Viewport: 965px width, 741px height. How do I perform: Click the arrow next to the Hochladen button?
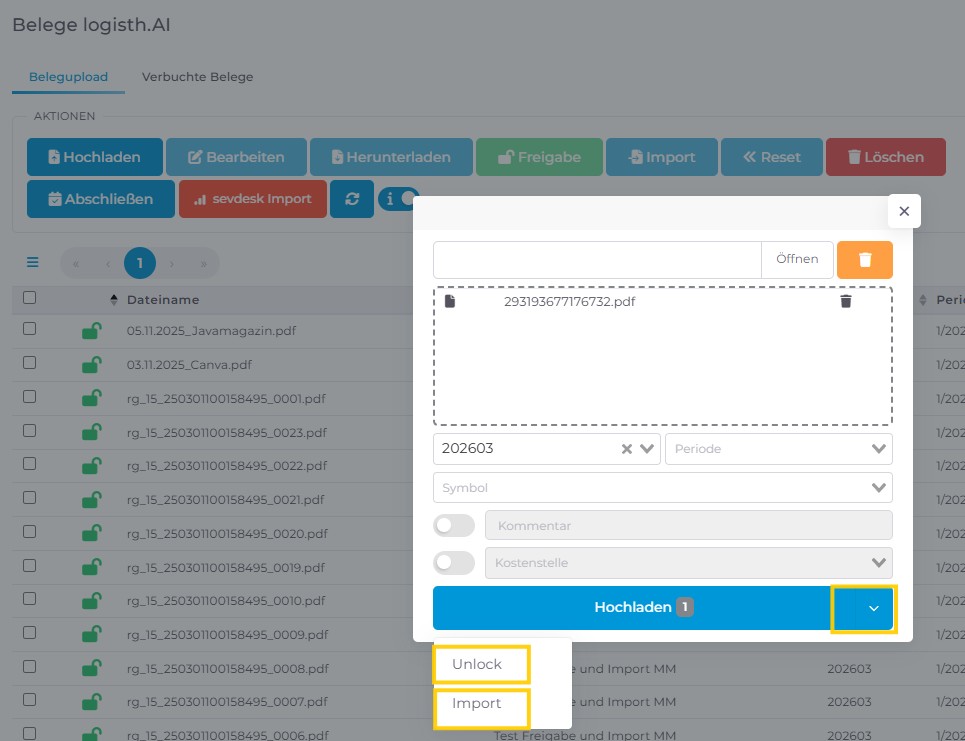(x=873, y=608)
